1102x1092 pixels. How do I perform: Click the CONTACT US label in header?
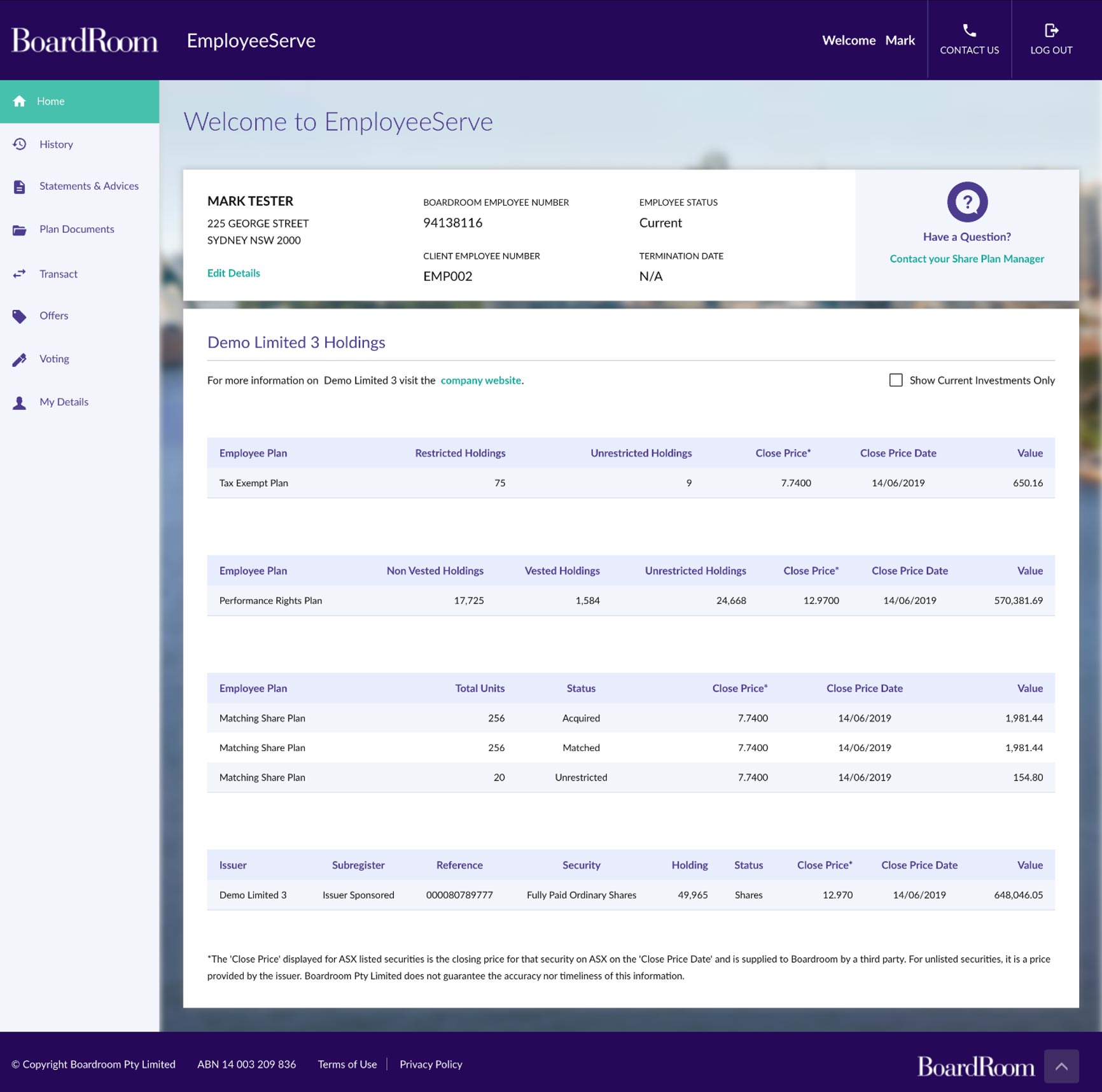pos(969,50)
